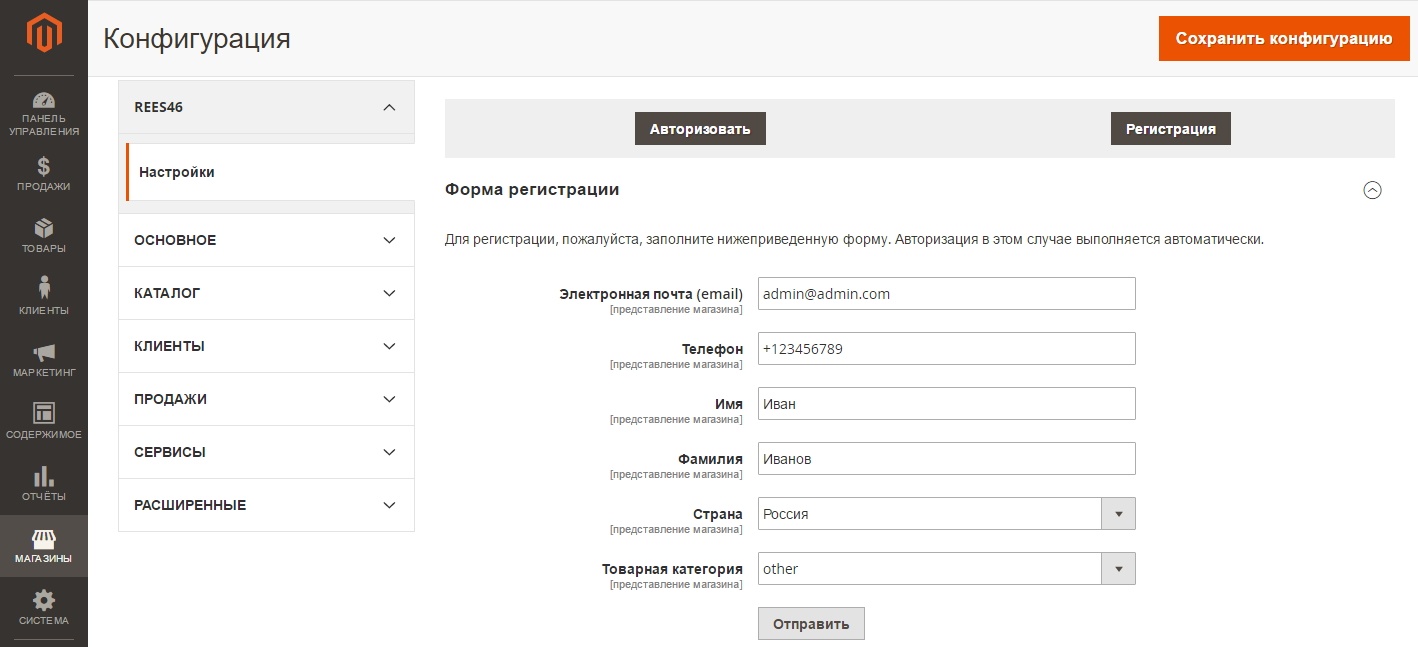Collapse the REES46 section chevron
Screen dimensions: 1418x647
tap(389, 107)
